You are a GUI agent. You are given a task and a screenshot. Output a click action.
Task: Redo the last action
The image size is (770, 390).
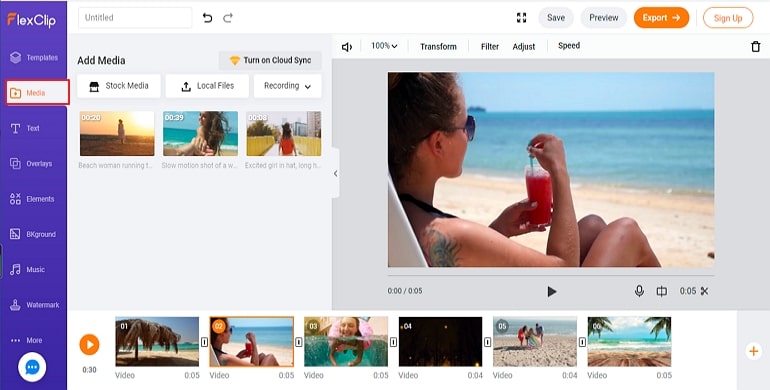[x=228, y=18]
